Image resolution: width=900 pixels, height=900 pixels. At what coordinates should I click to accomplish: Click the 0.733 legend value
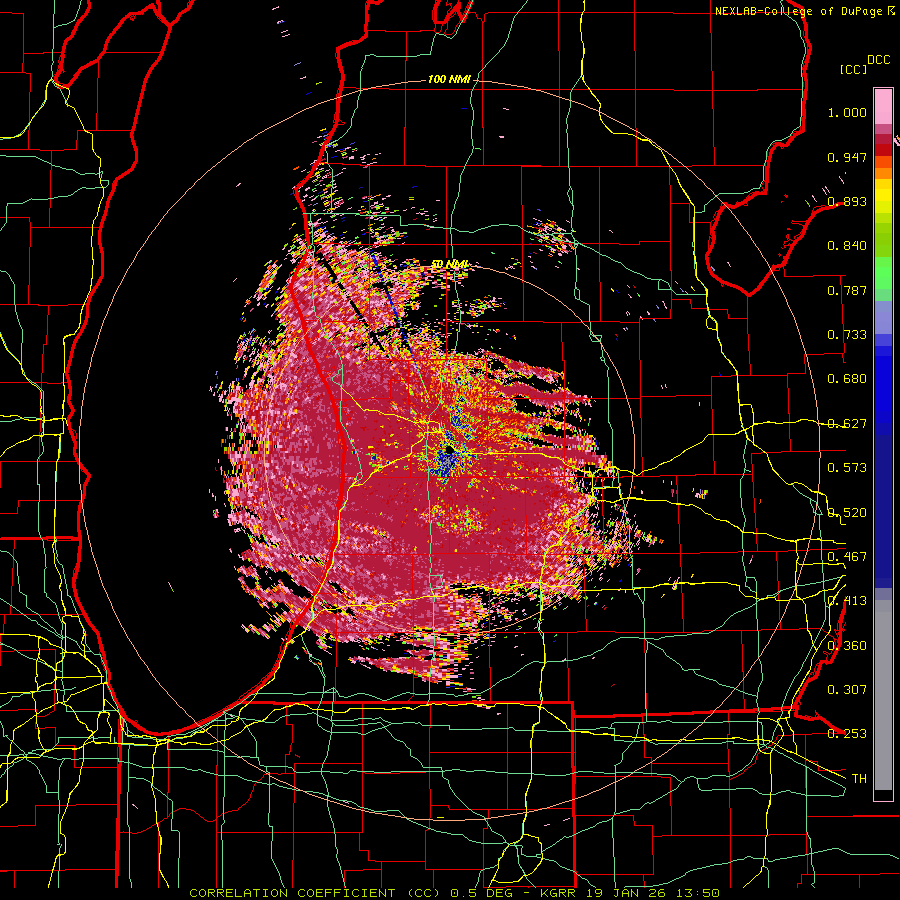(x=847, y=335)
